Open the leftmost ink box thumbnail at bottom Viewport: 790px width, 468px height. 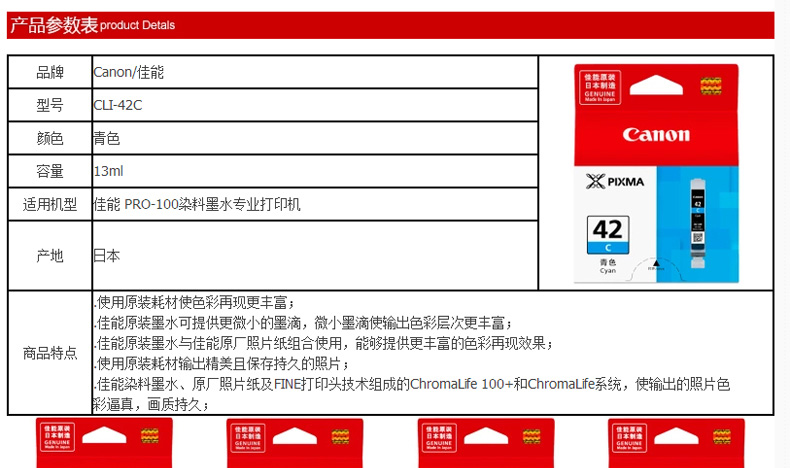pos(104,443)
